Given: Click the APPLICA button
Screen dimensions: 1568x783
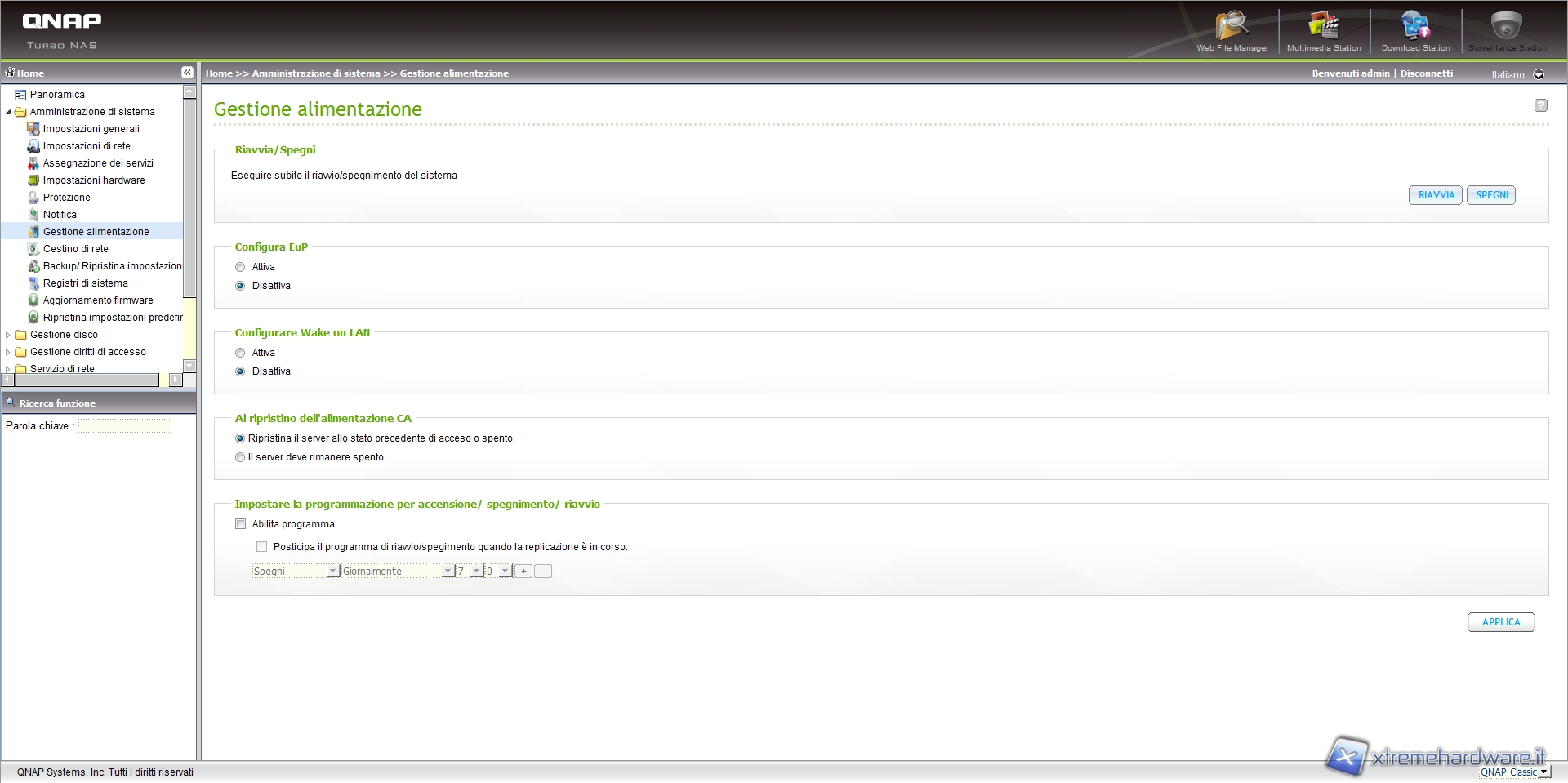Looking at the screenshot, I should [x=1500, y=622].
